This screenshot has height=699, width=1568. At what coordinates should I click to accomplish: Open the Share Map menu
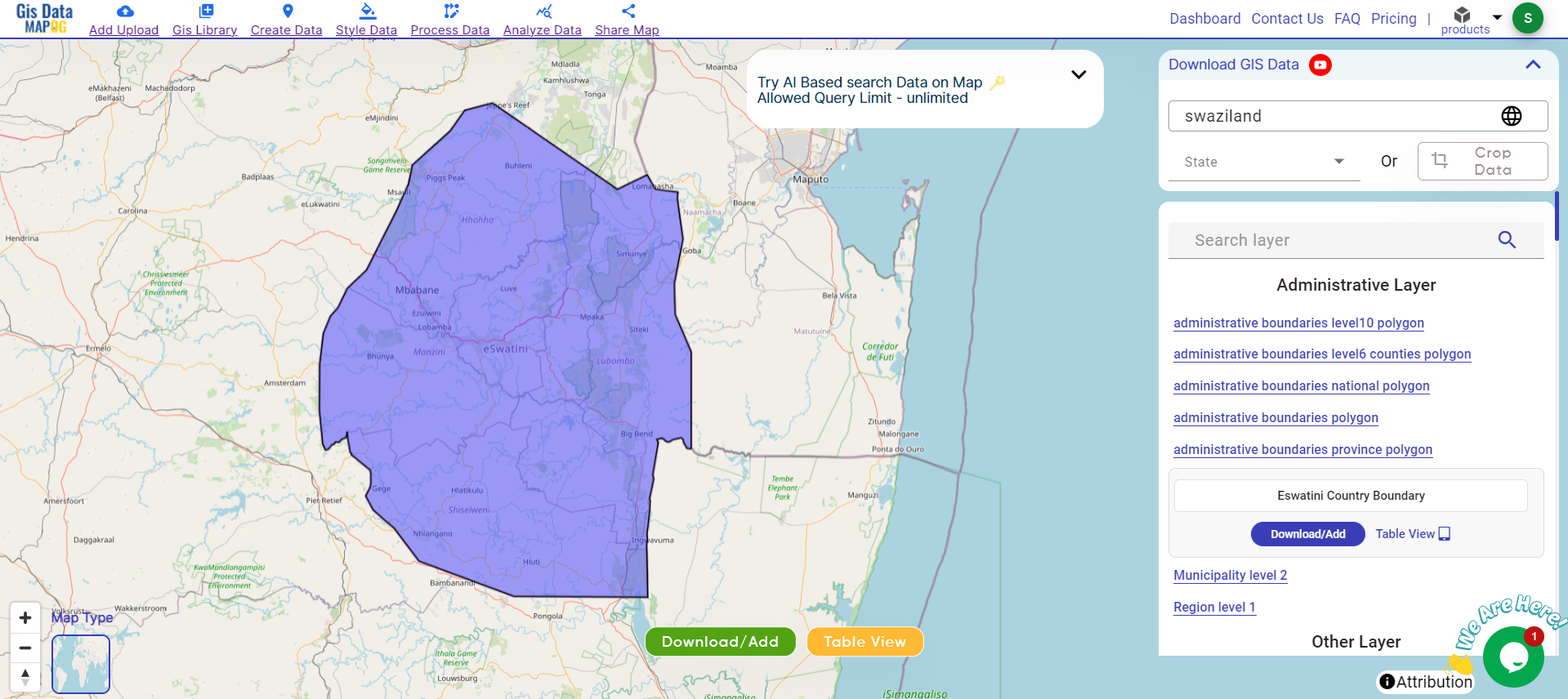[627, 30]
